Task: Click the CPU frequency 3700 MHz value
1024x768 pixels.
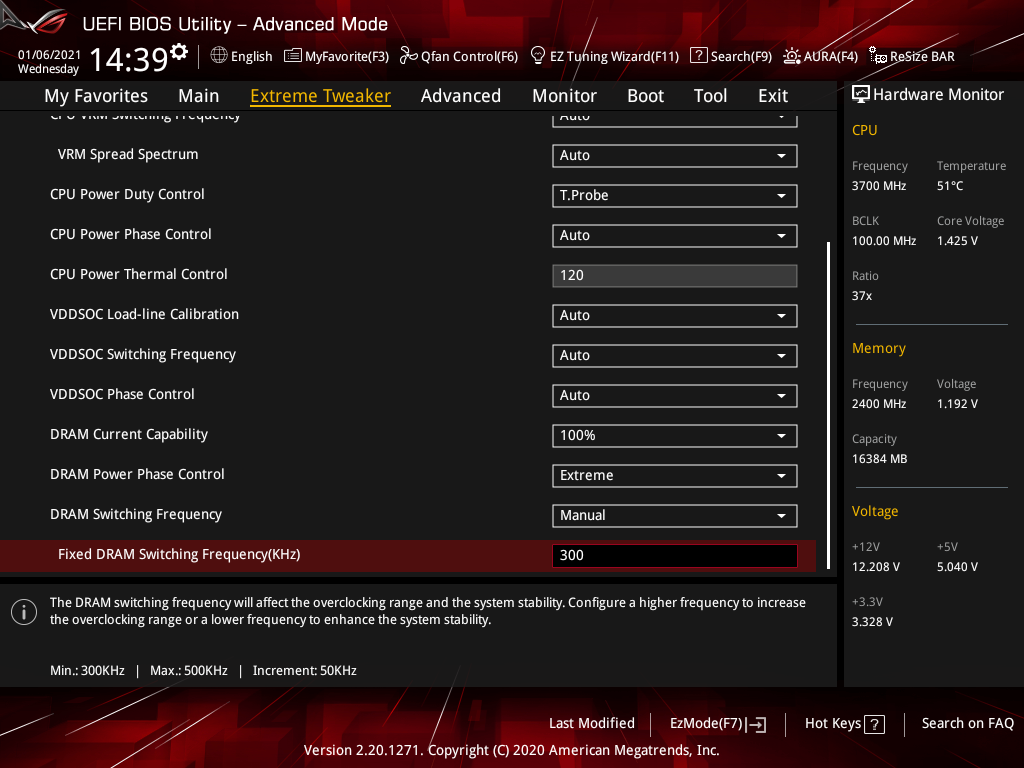Action: coord(879,185)
